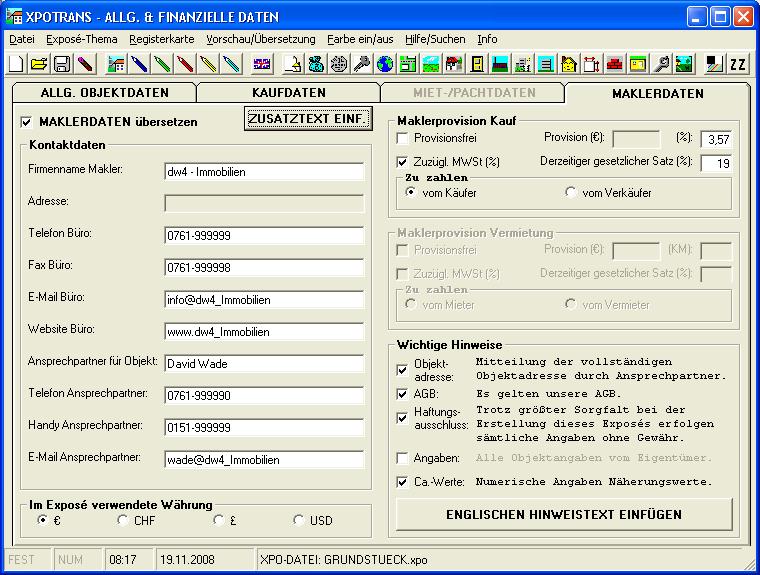Open the Hilfe/Suchen menu

[435, 39]
